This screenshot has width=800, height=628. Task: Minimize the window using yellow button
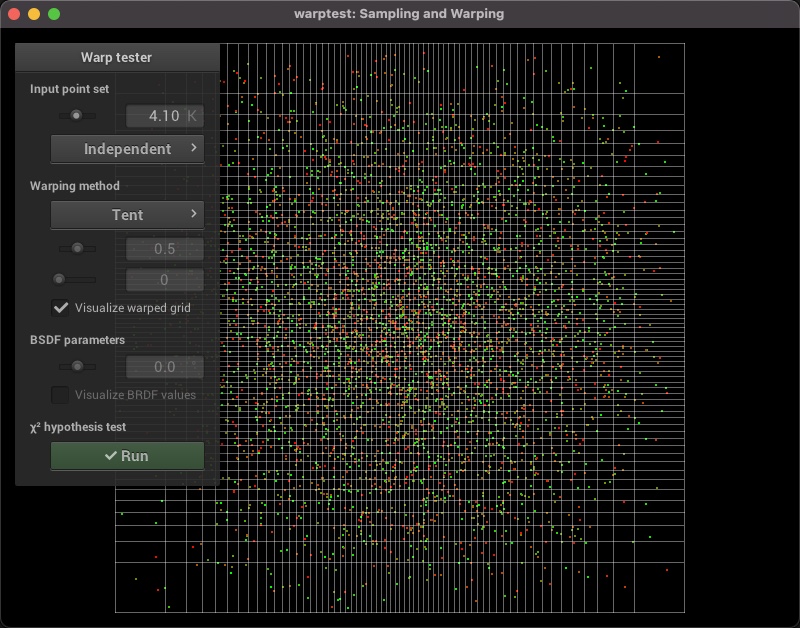tap(34, 14)
